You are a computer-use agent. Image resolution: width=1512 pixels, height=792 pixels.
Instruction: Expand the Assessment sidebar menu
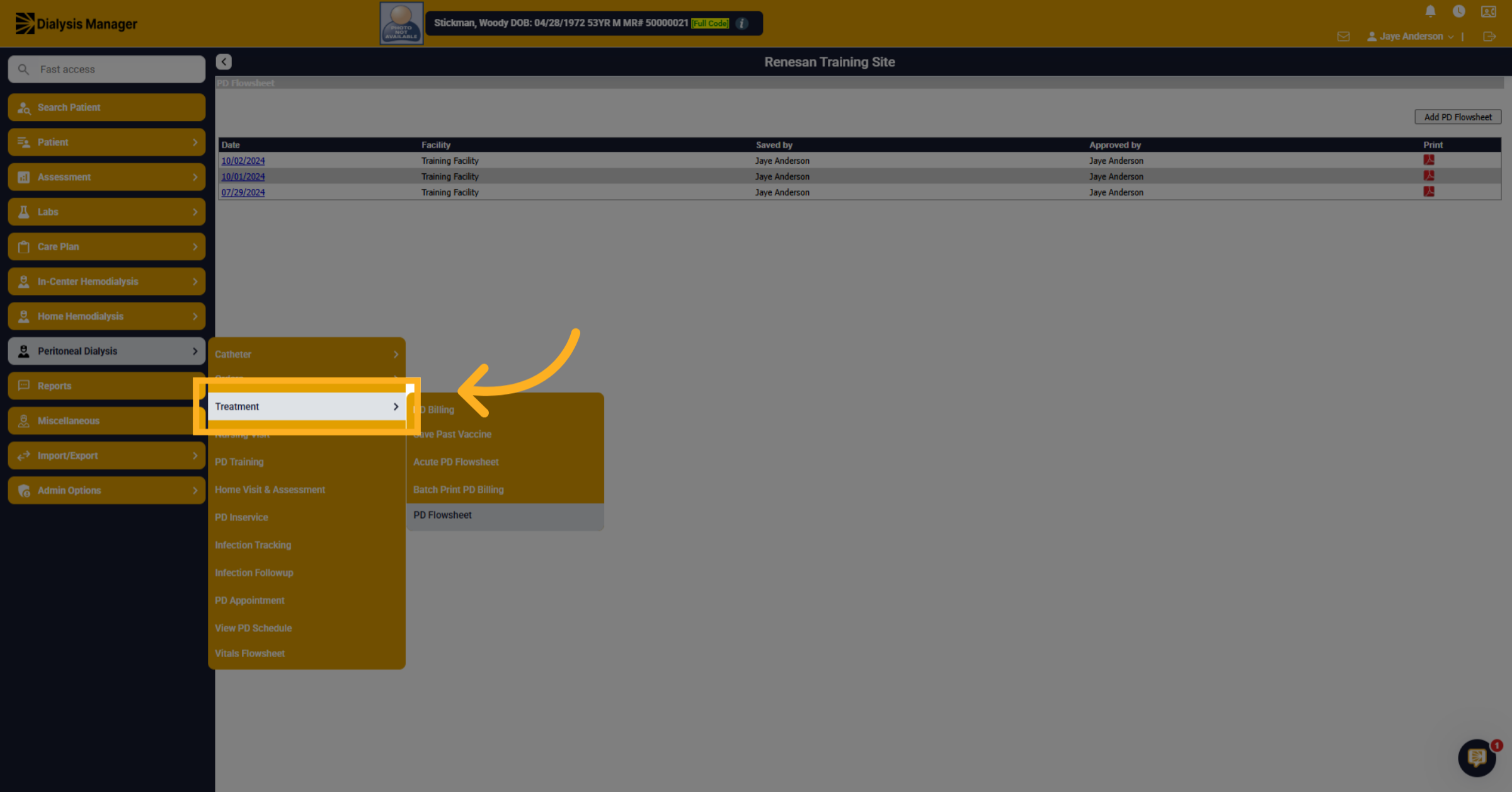pos(106,177)
